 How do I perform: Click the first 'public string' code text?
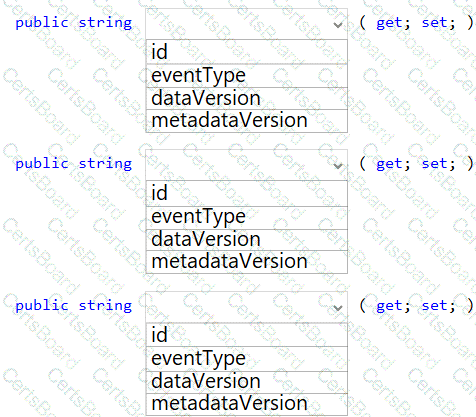74,23
